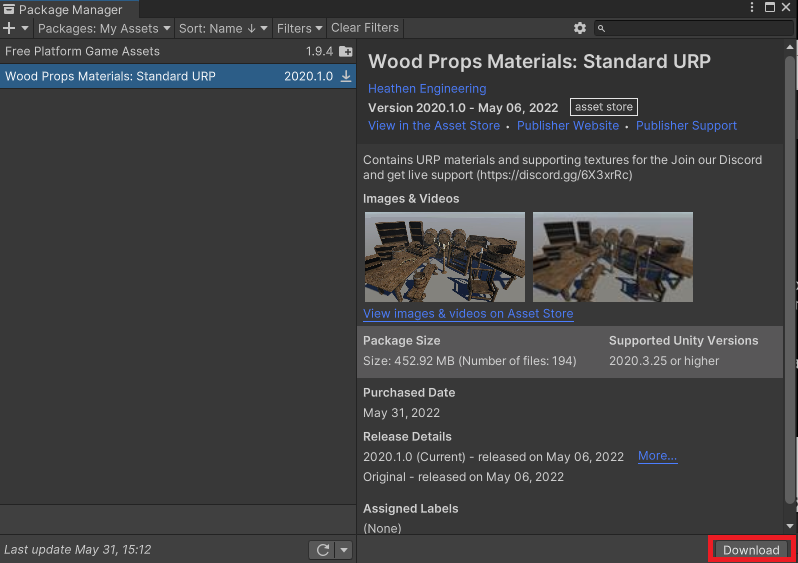The width and height of the screenshot is (798, 563).
Task: Click the View in the Asset Store link
Action: click(434, 126)
